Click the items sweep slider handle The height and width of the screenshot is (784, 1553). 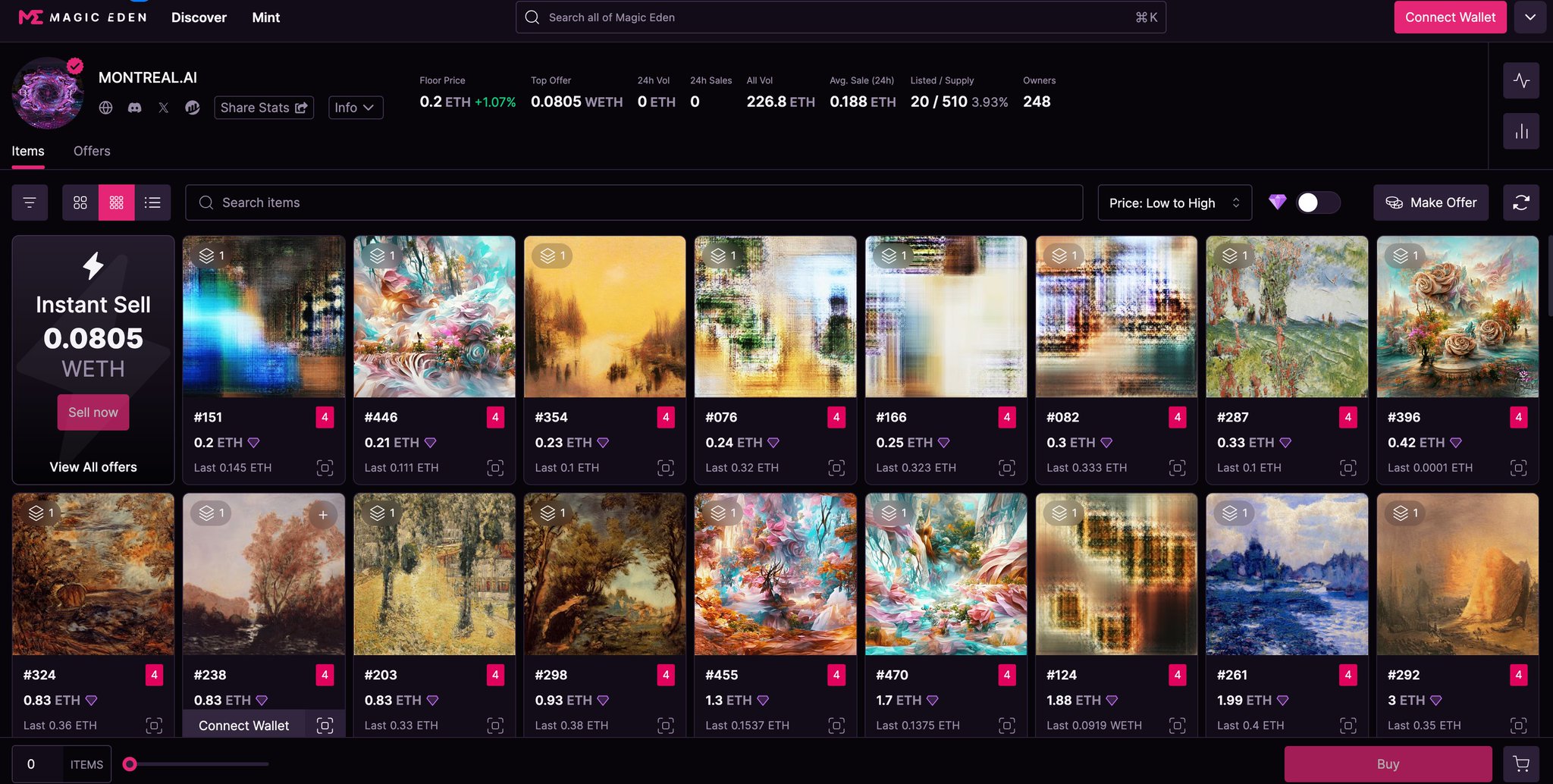tap(130, 764)
